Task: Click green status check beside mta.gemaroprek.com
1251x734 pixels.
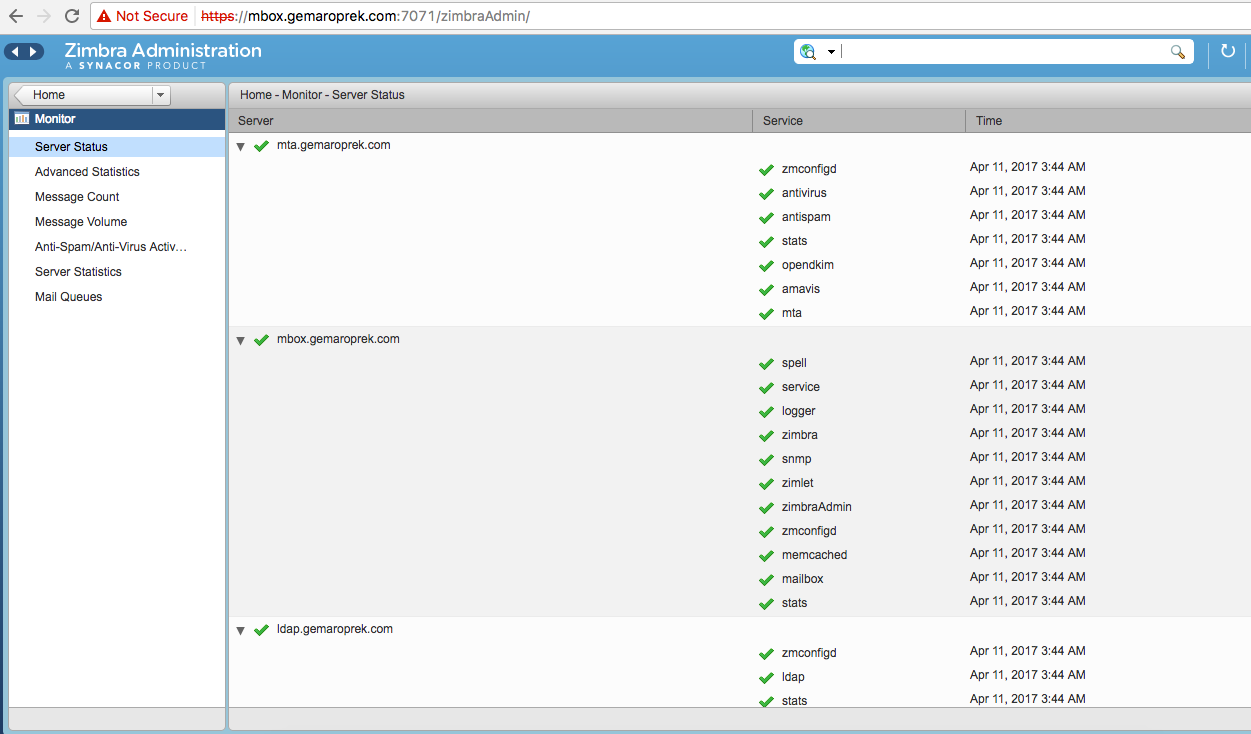Action: click(261, 146)
